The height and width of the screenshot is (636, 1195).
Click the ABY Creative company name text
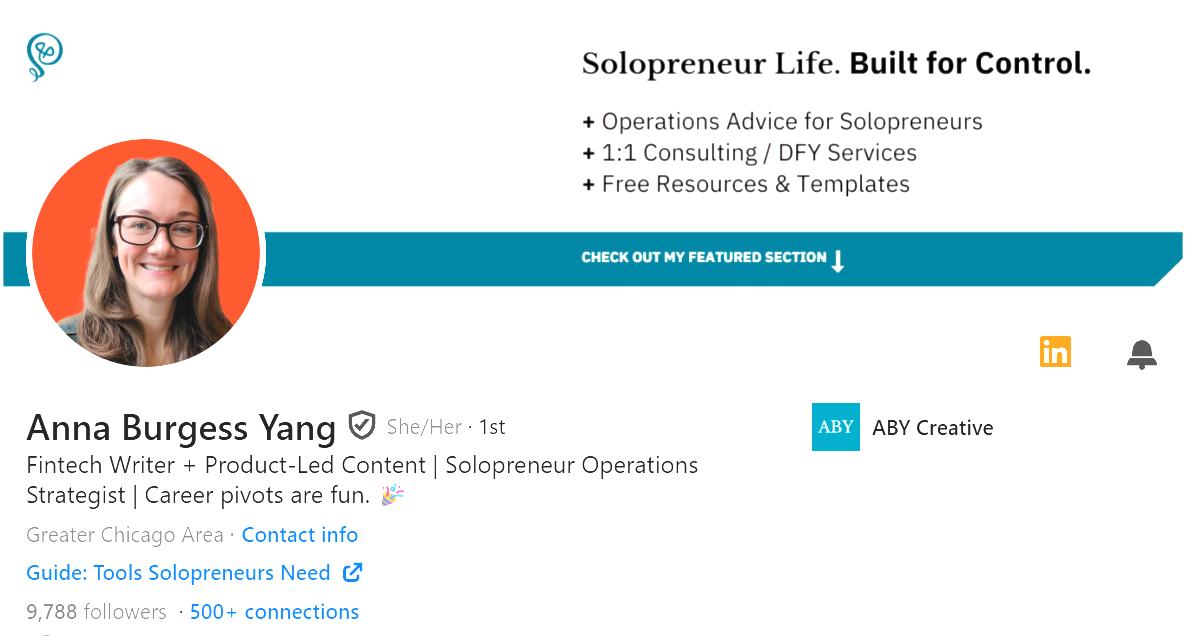[x=932, y=427]
